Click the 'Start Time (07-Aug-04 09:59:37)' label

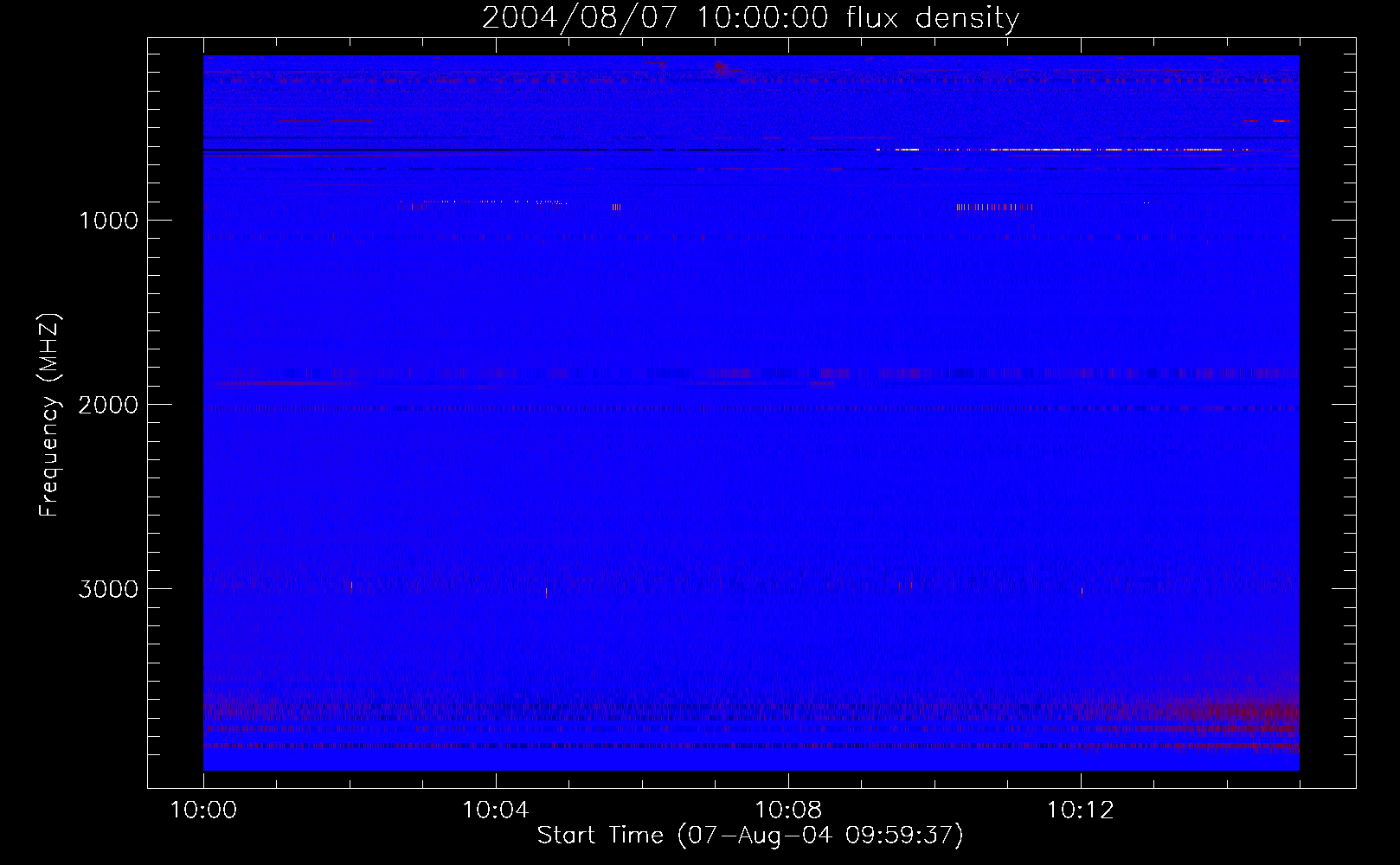750,836
